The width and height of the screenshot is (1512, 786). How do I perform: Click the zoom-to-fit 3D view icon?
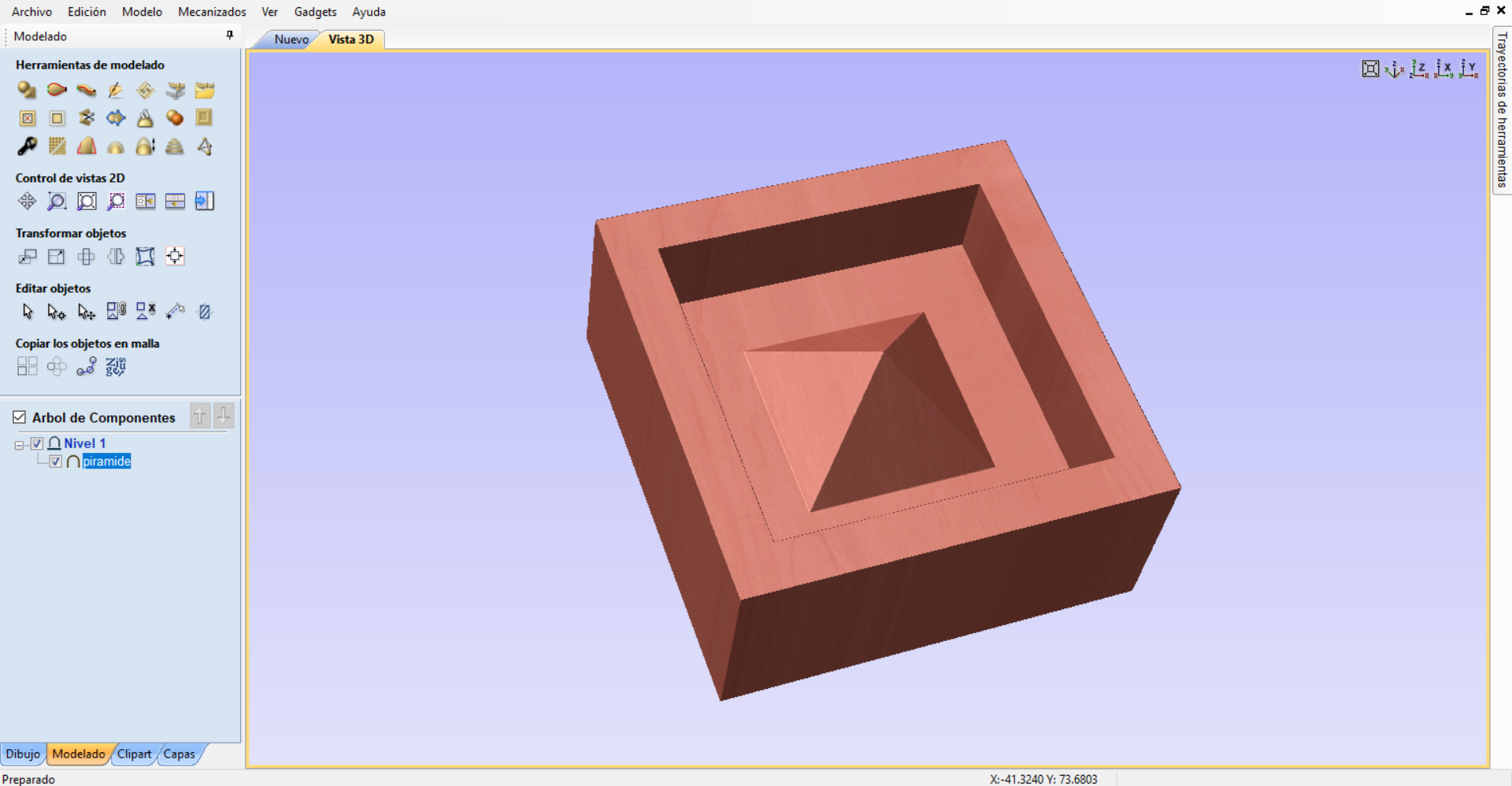pyautogui.click(x=1371, y=69)
